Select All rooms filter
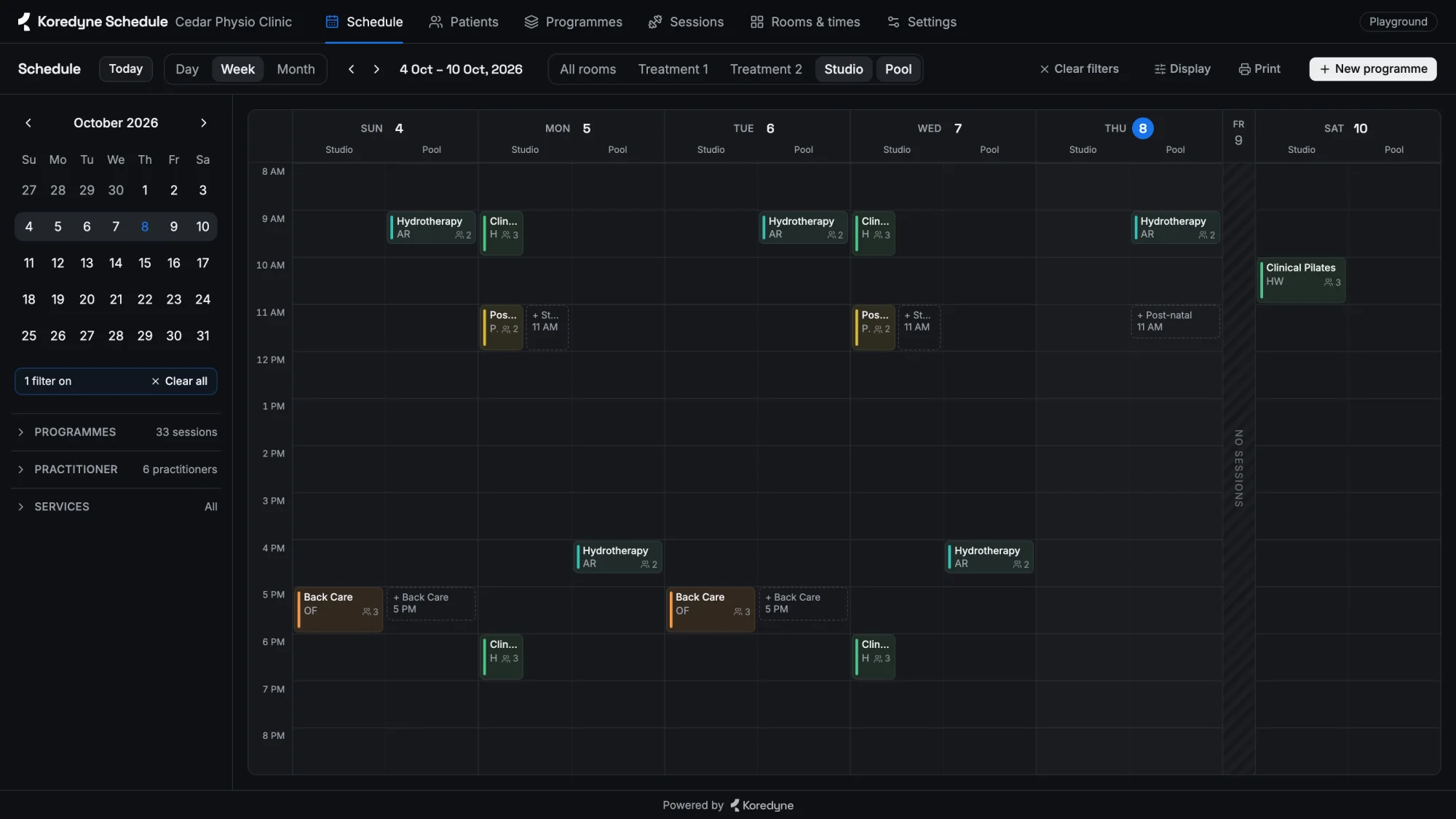 [x=587, y=69]
